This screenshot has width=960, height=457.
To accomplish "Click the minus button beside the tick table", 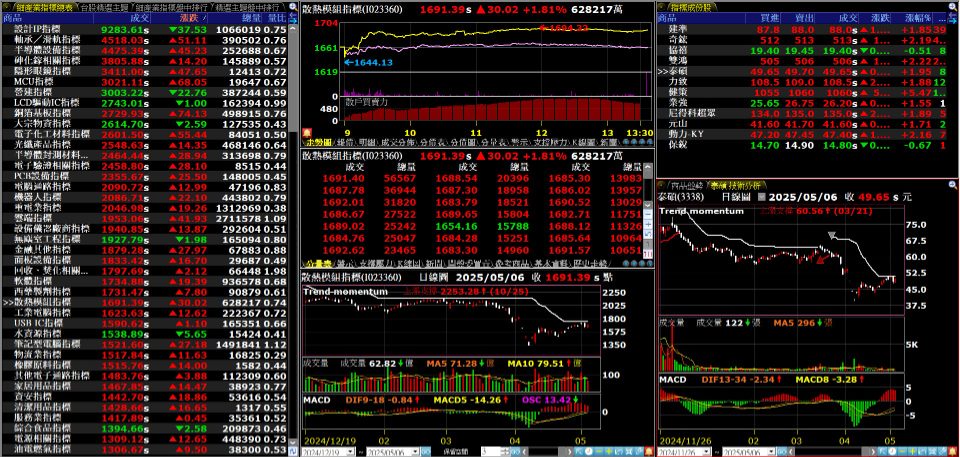I will tap(648, 214).
